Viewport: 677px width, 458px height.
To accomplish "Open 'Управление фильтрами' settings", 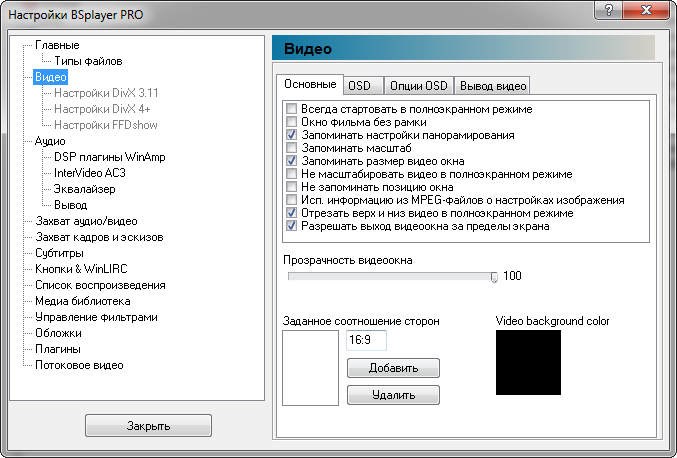I will 96,317.
